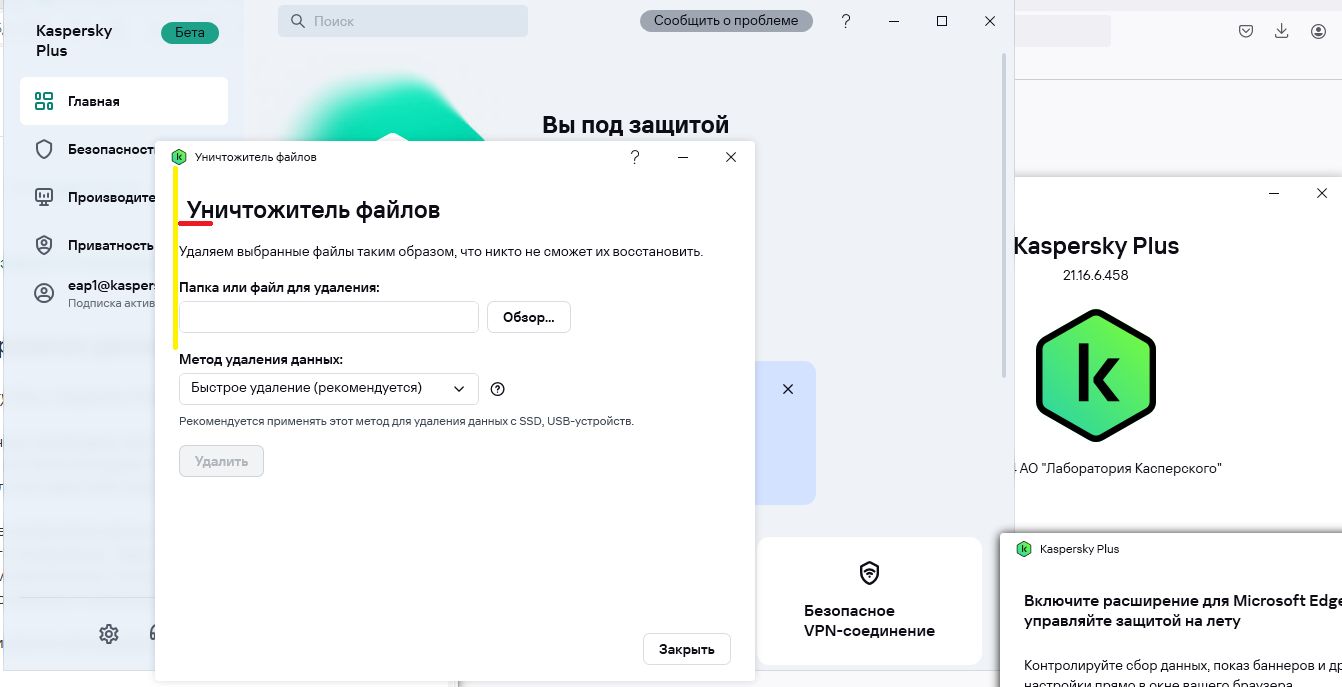The height and width of the screenshot is (687, 1342).
Task: Click the Закрыть button
Action: (x=687, y=649)
